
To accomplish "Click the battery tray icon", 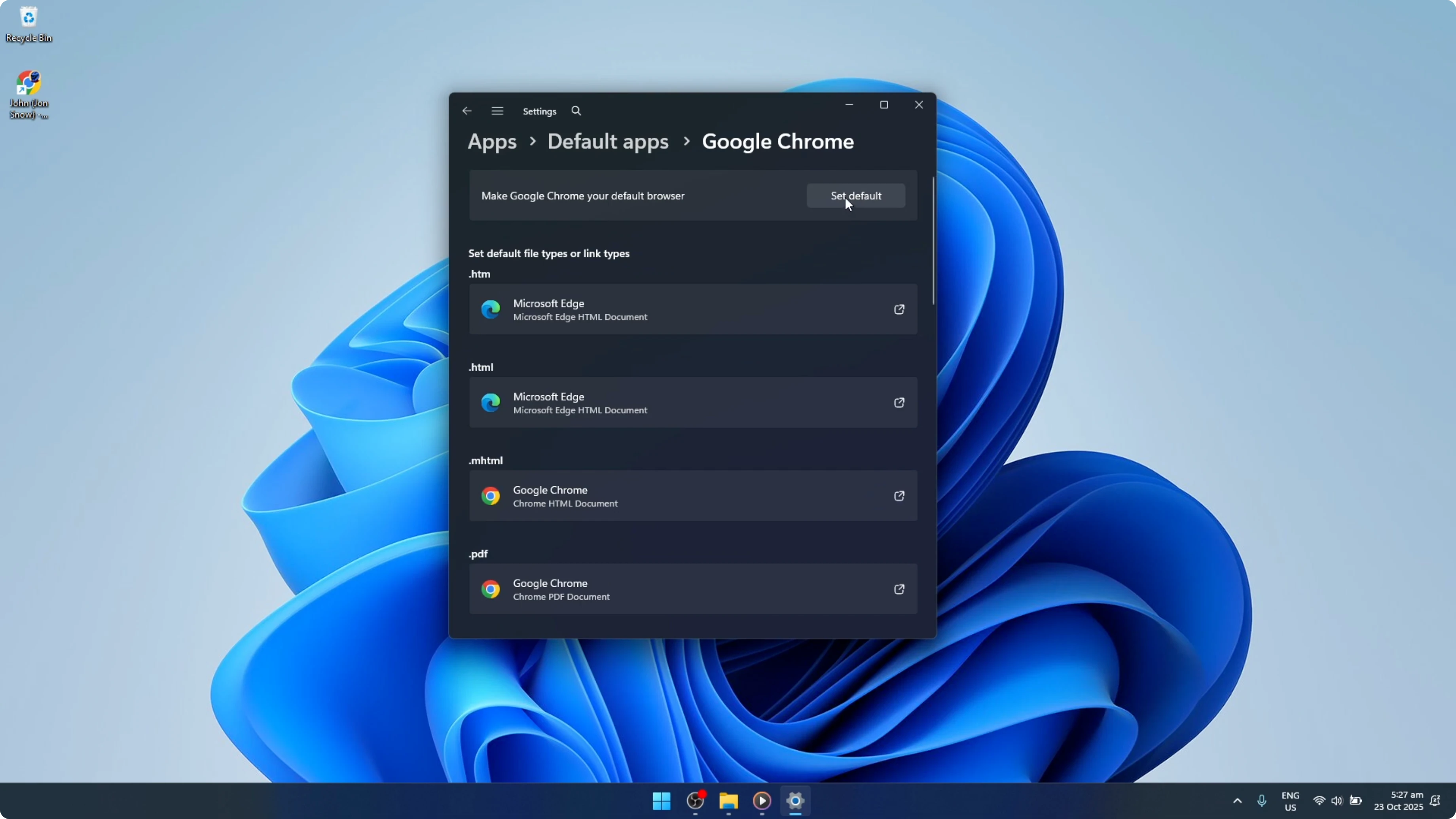I will pos(1355,800).
